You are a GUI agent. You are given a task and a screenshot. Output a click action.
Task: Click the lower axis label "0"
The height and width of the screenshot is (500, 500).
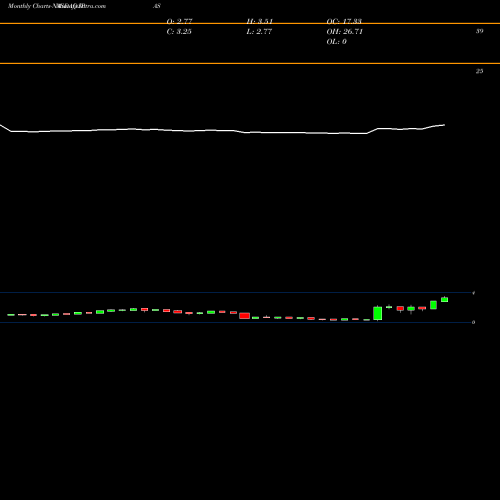pos(473,322)
